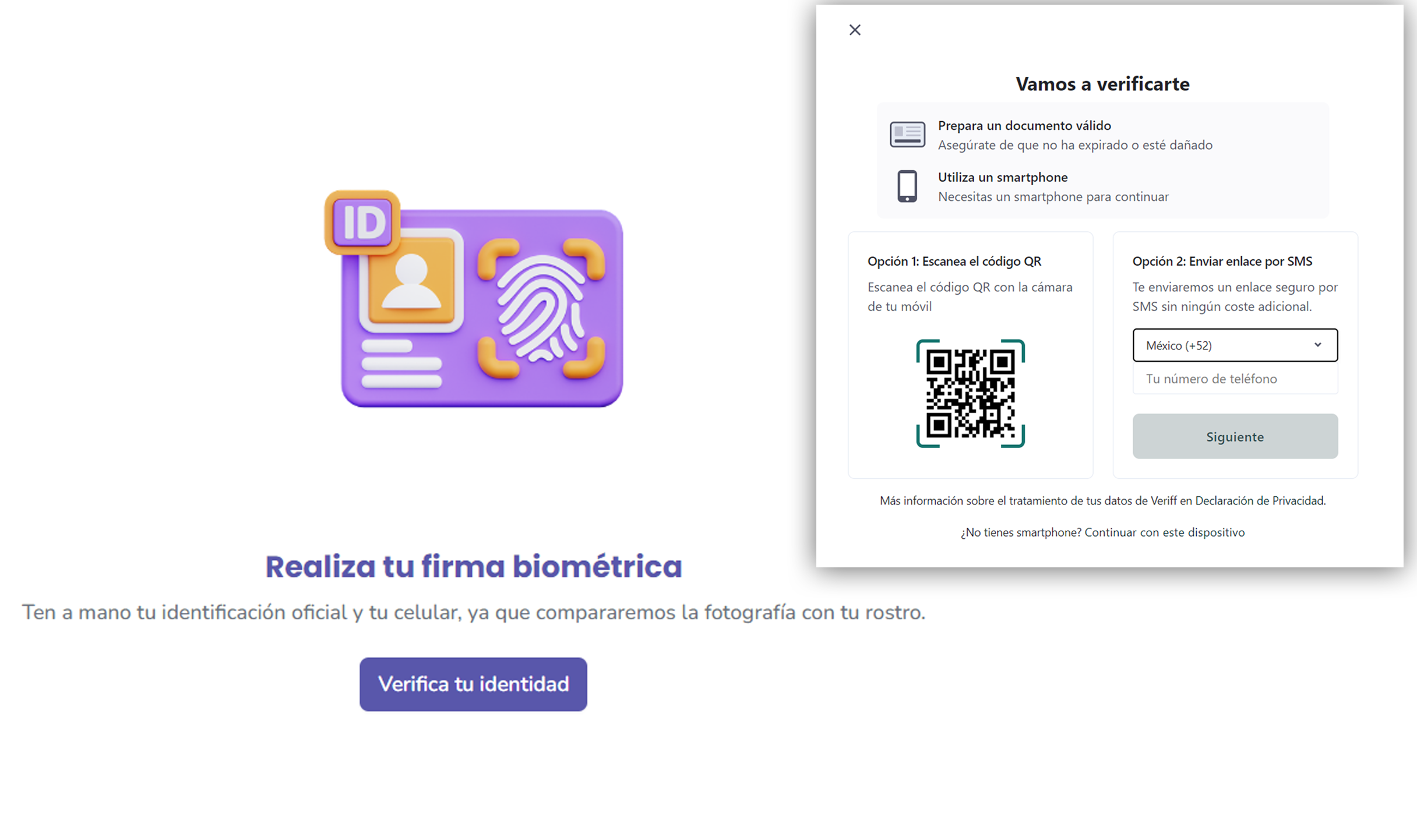
Task: Click the orange ID badge on the illustration
Action: pos(362,223)
